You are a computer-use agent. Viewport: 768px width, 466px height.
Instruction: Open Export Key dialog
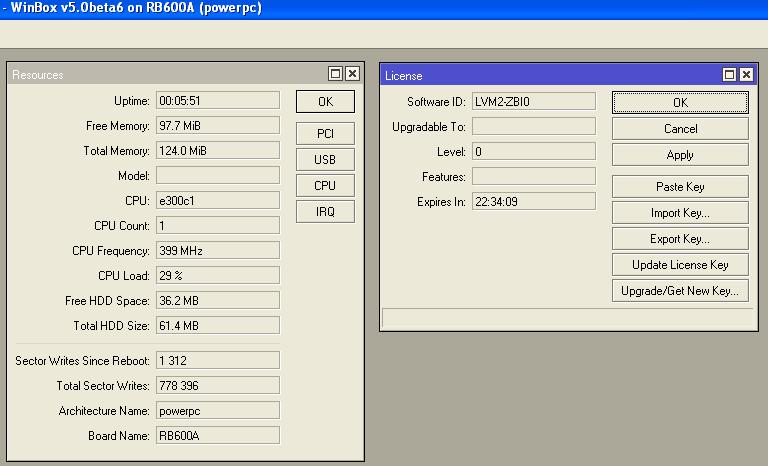680,239
